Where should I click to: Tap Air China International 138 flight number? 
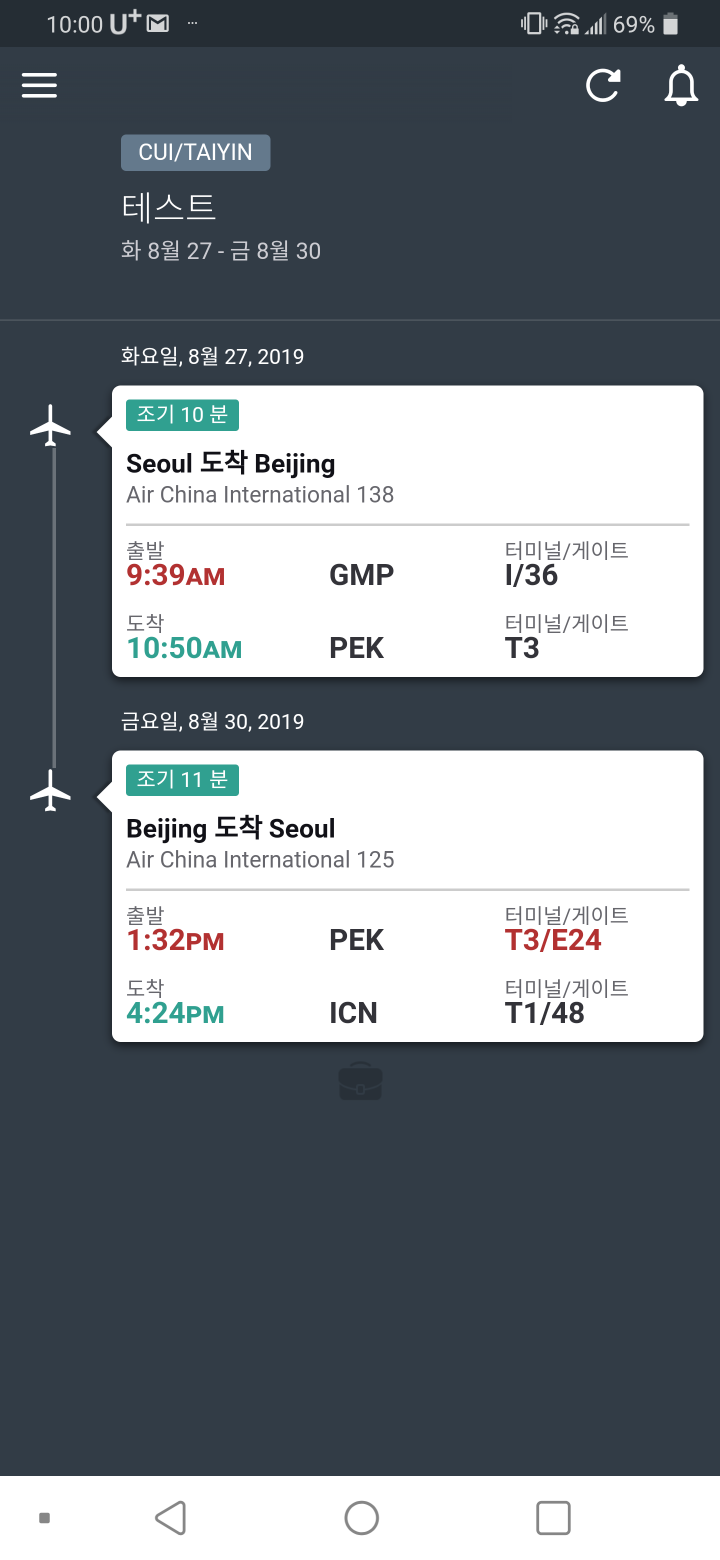pos(260,494)
